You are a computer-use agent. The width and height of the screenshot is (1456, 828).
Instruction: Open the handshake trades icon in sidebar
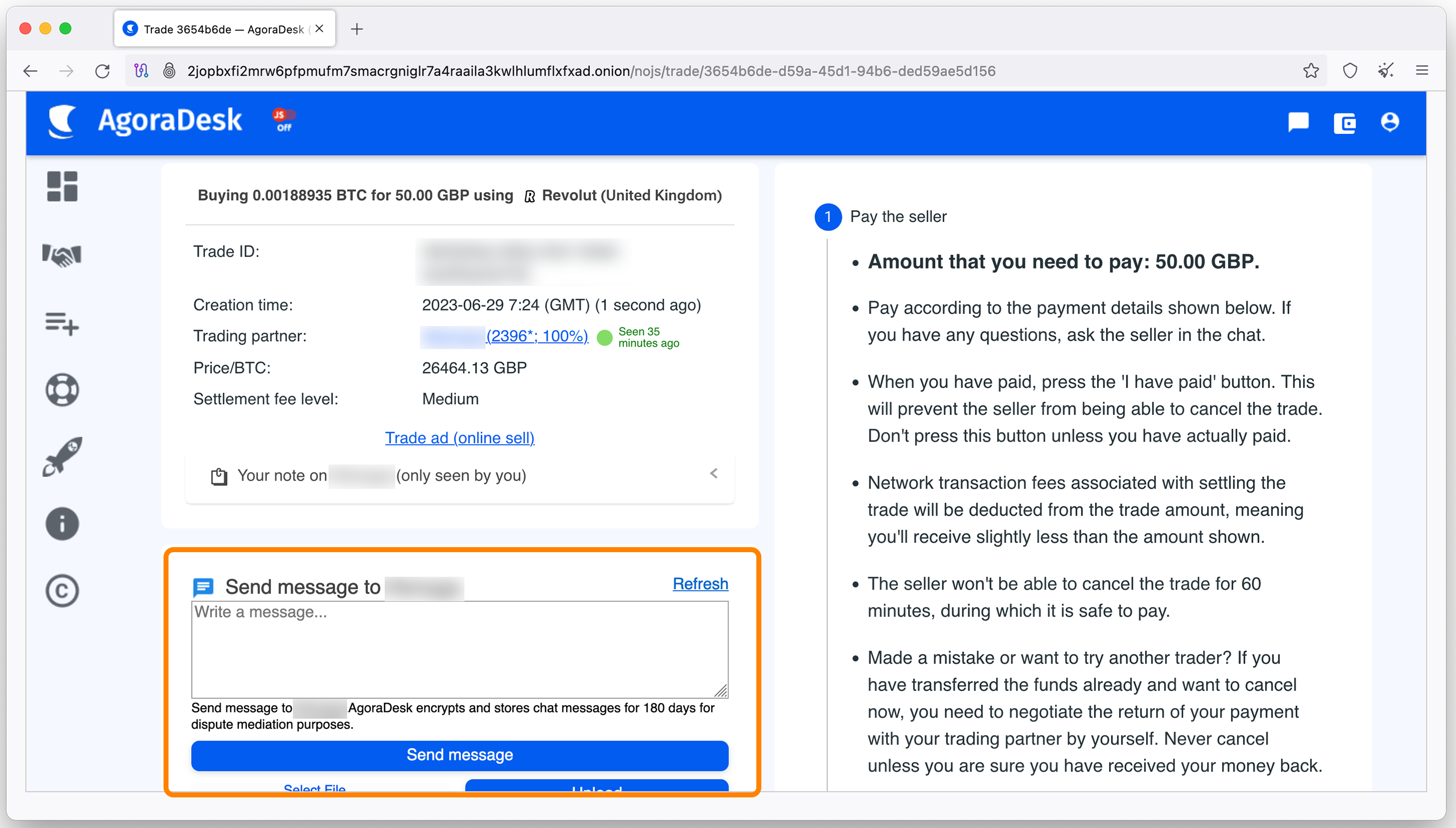click(62, 255)
